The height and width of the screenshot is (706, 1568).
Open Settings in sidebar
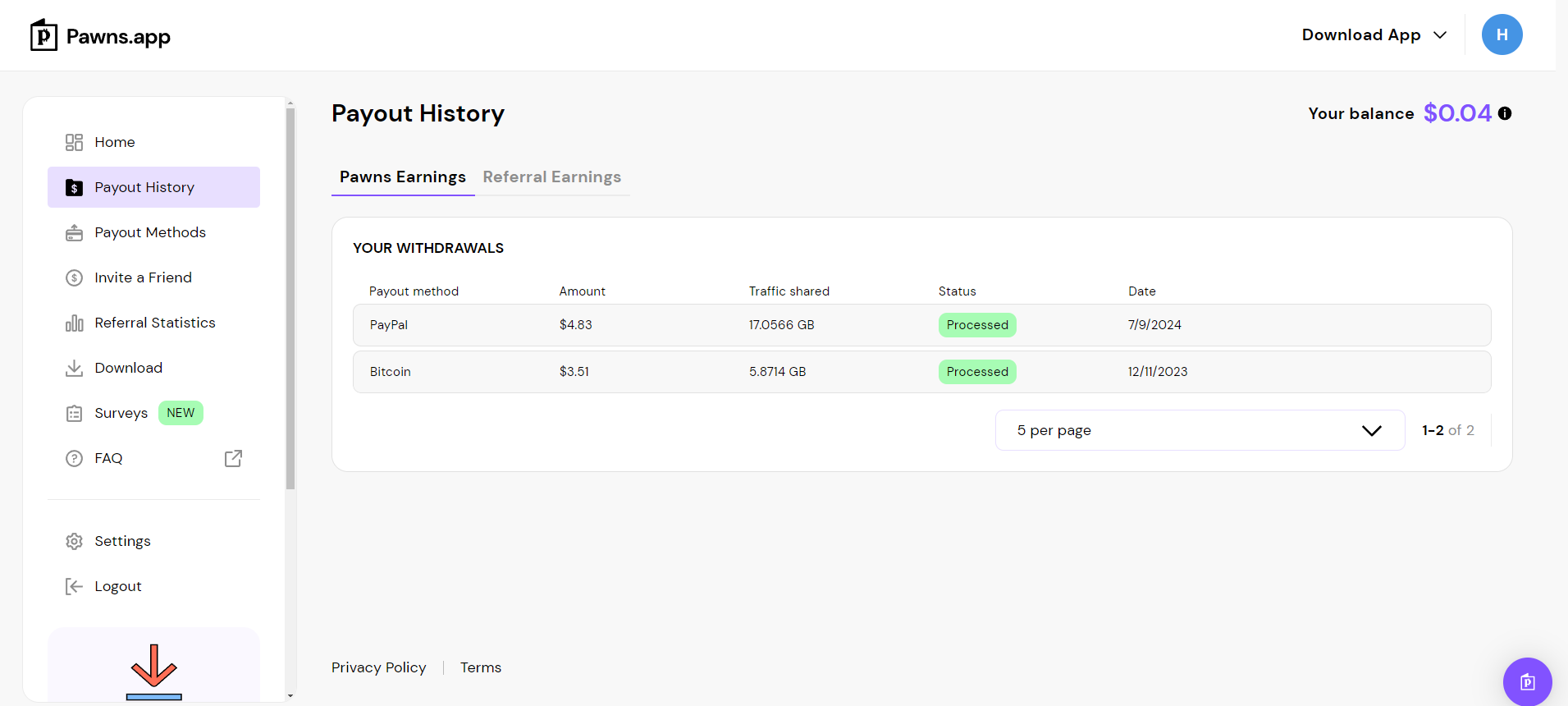pyautogui.click(x=153, y=541)
